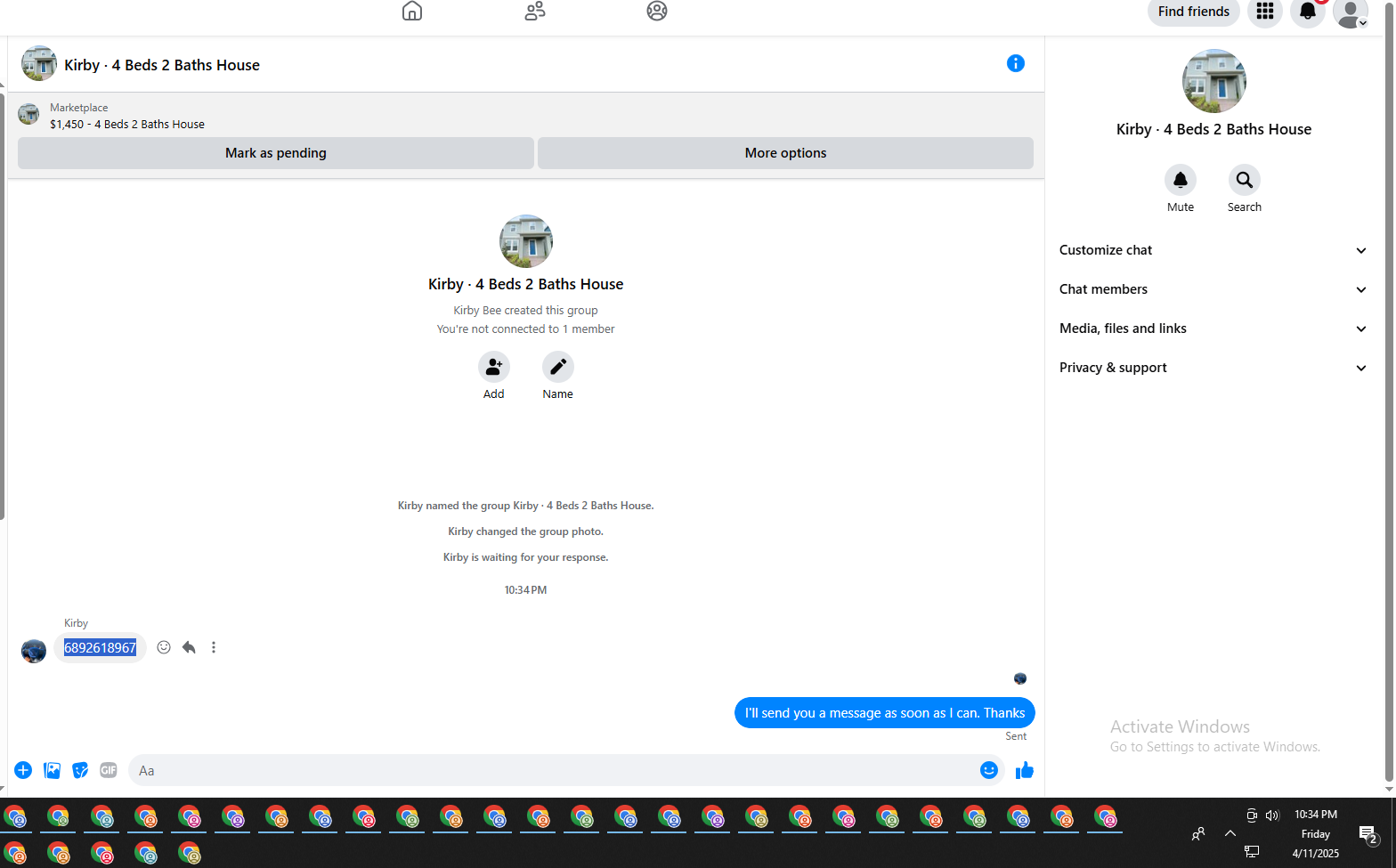Mute the conversation with the bell icon
The height and width of the screenshot is (868, 1396).
click(x=1181, y=180)
